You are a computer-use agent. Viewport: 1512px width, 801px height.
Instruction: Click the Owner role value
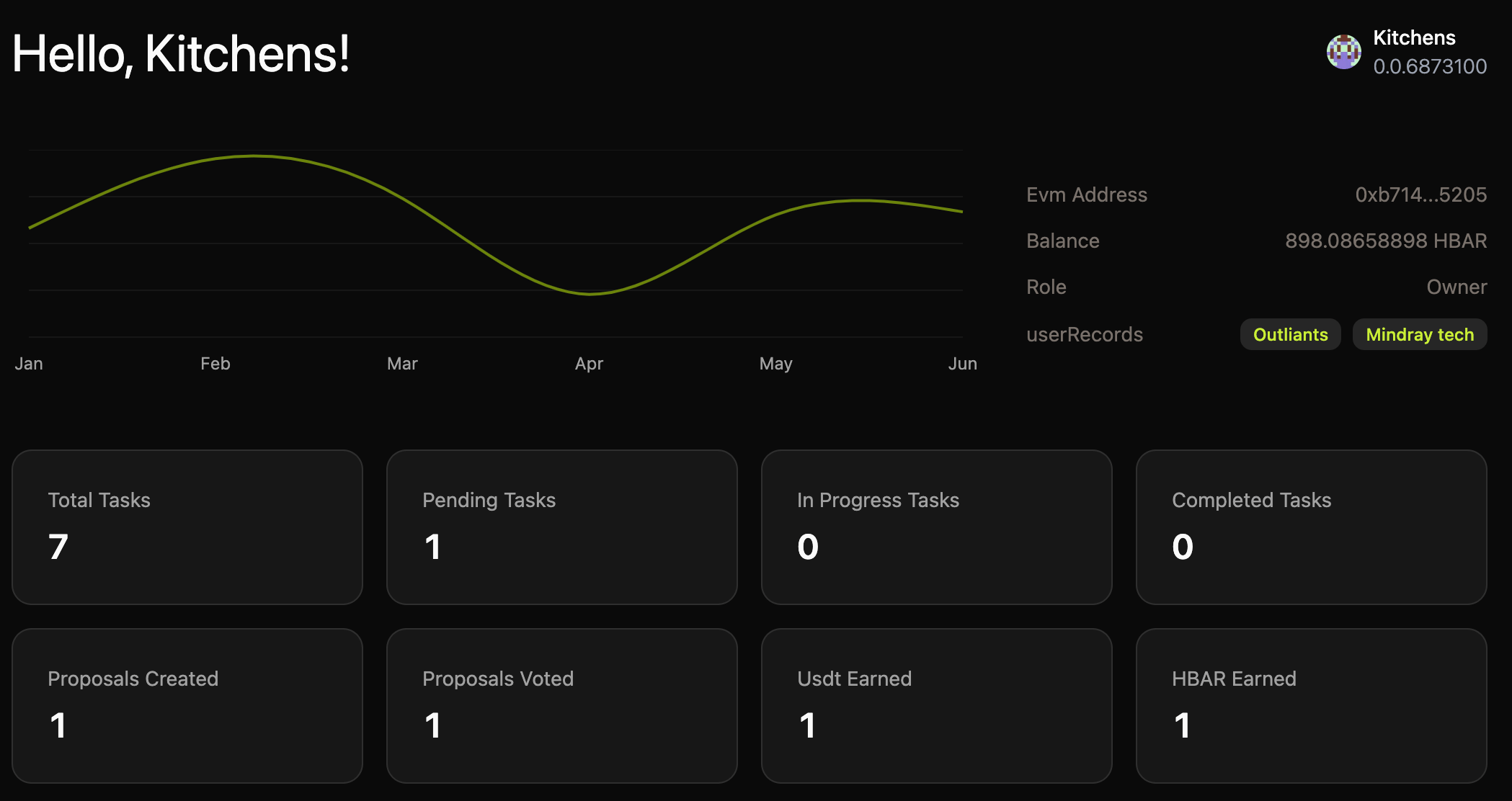coord(1457,287)
